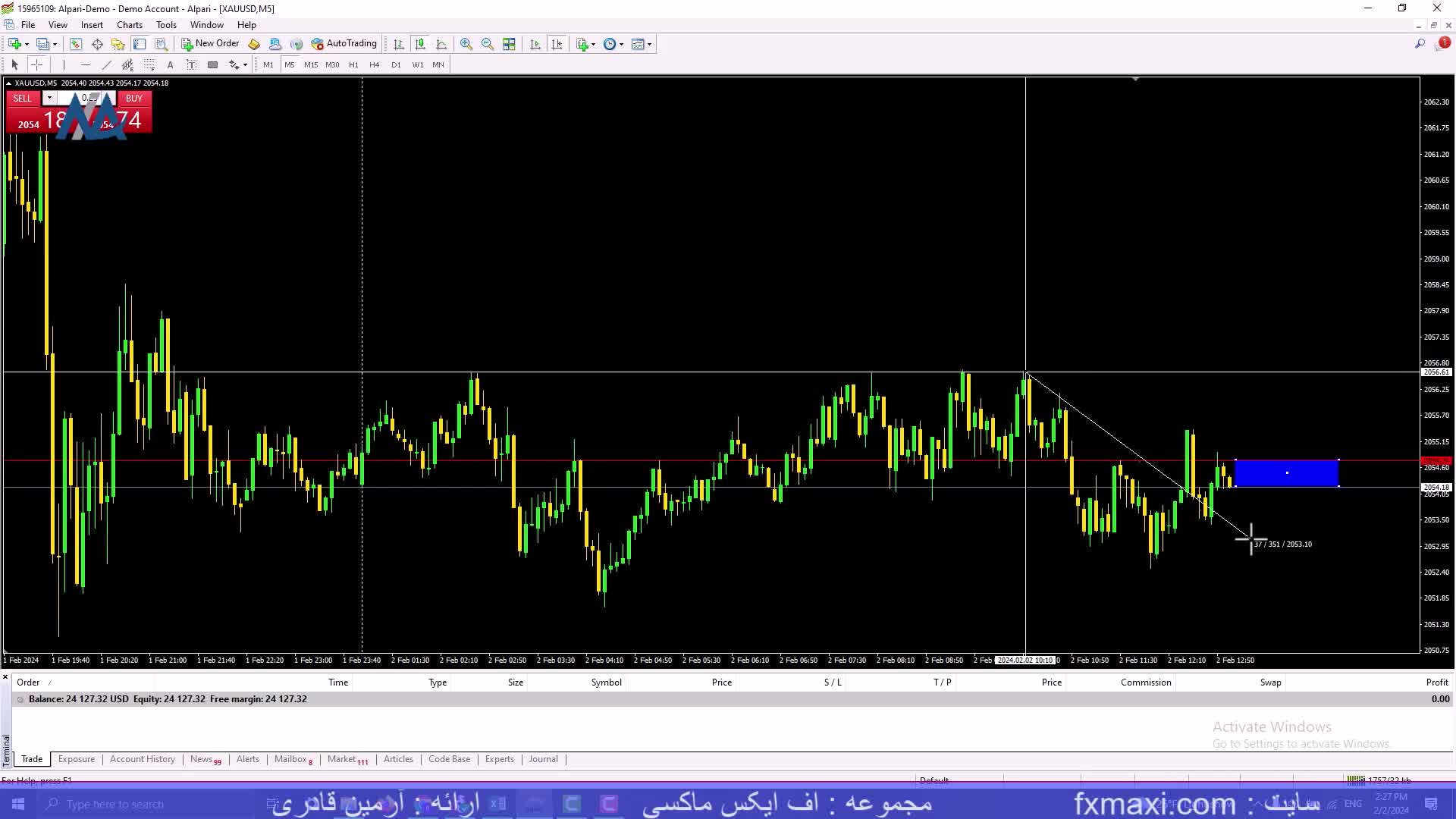Zoom out of the chart
1456x819 pixels.
coord(488,44)
